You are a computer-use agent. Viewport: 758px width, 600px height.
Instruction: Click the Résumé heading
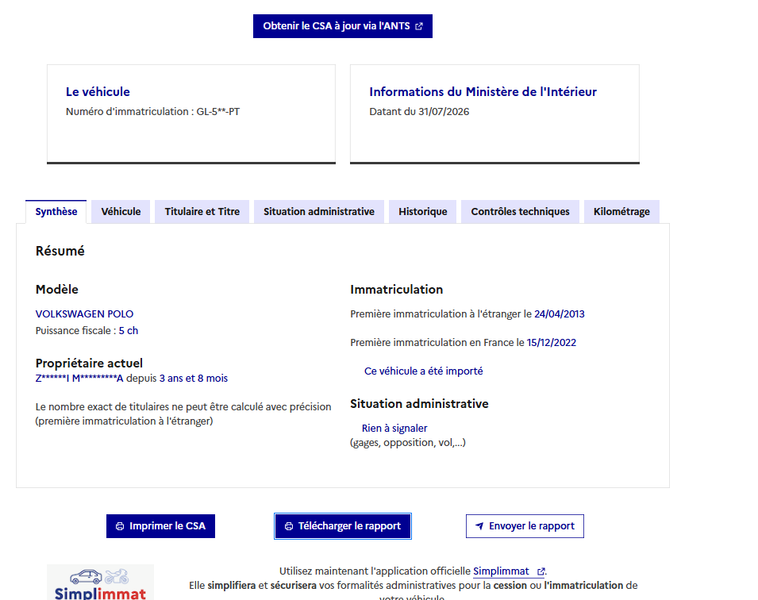coord(60,251)
